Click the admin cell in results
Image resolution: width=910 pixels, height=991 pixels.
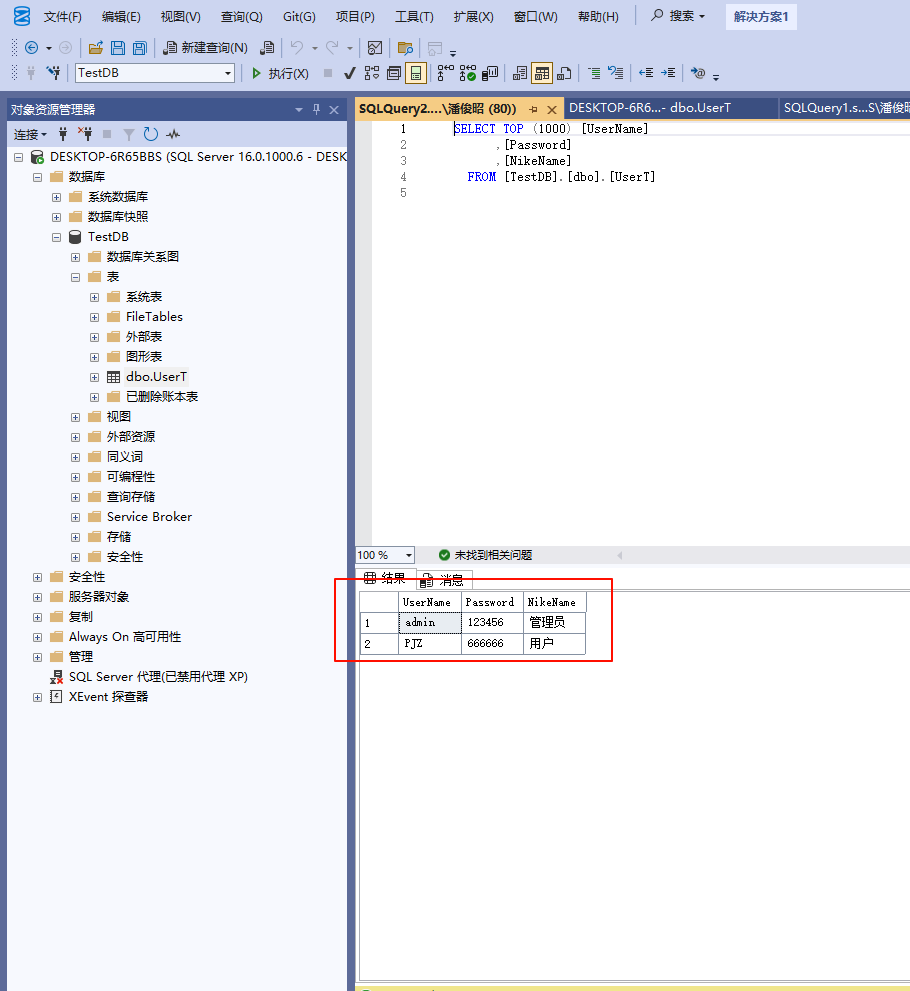coord(430,623)
